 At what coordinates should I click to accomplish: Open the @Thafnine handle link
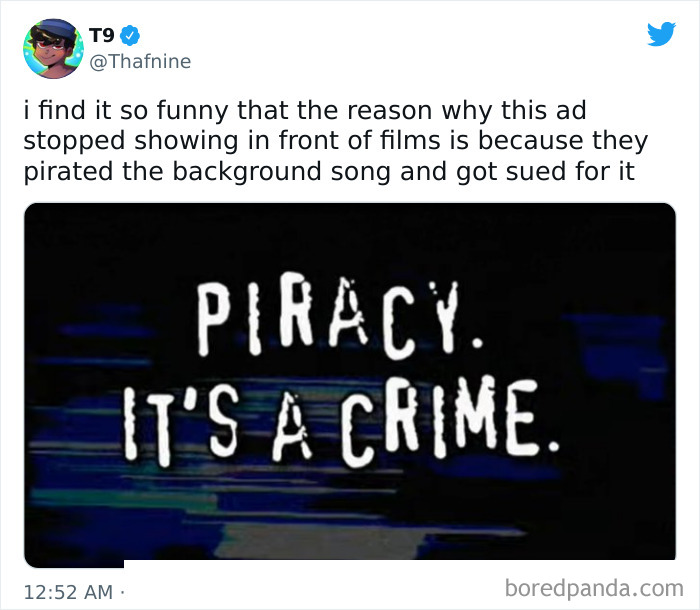tap(140, 61)
